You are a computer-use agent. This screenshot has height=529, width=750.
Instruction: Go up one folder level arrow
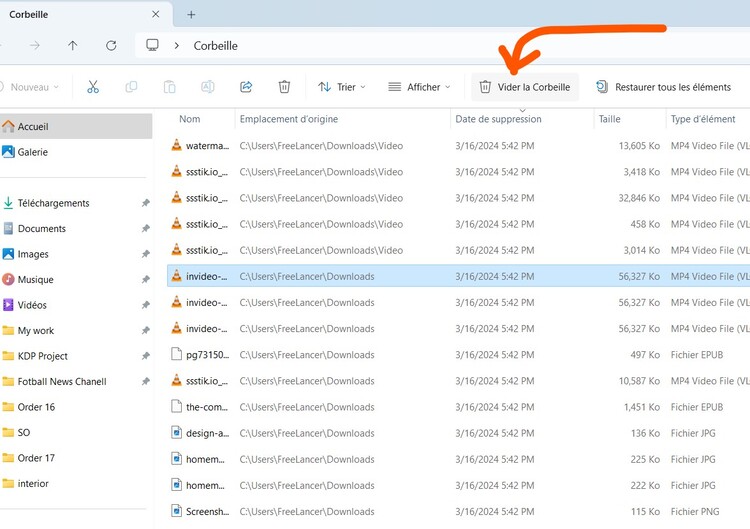[73, 45]
